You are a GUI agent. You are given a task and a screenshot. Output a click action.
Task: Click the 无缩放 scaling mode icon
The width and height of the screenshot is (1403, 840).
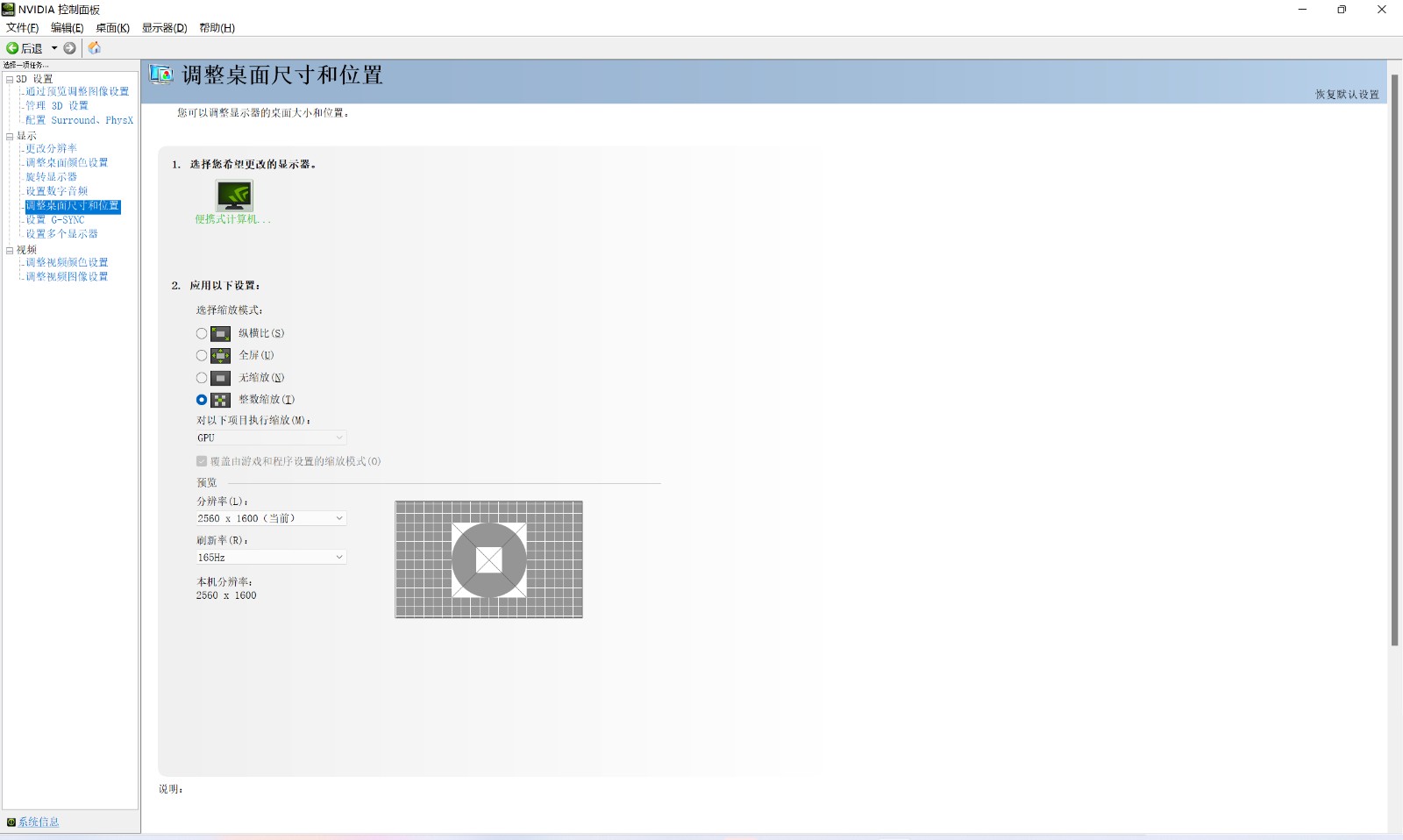(221, 378)
